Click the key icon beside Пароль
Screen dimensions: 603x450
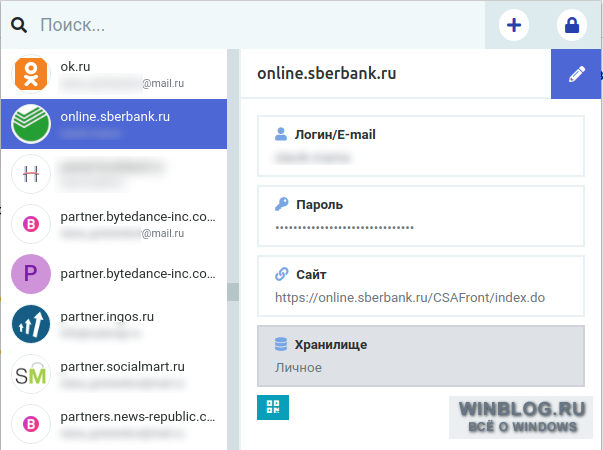point(282,204)
